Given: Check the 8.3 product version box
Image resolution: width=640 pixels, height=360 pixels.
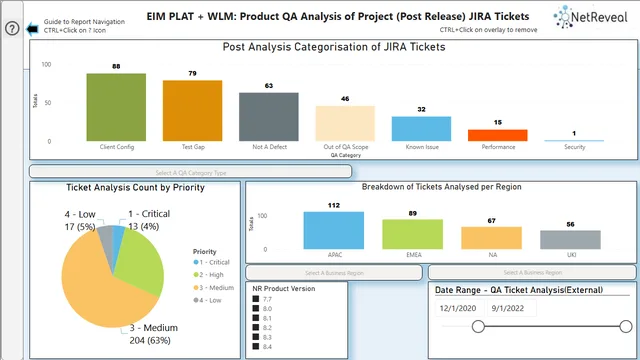Looking at the screenshot, I should (256, 337).
